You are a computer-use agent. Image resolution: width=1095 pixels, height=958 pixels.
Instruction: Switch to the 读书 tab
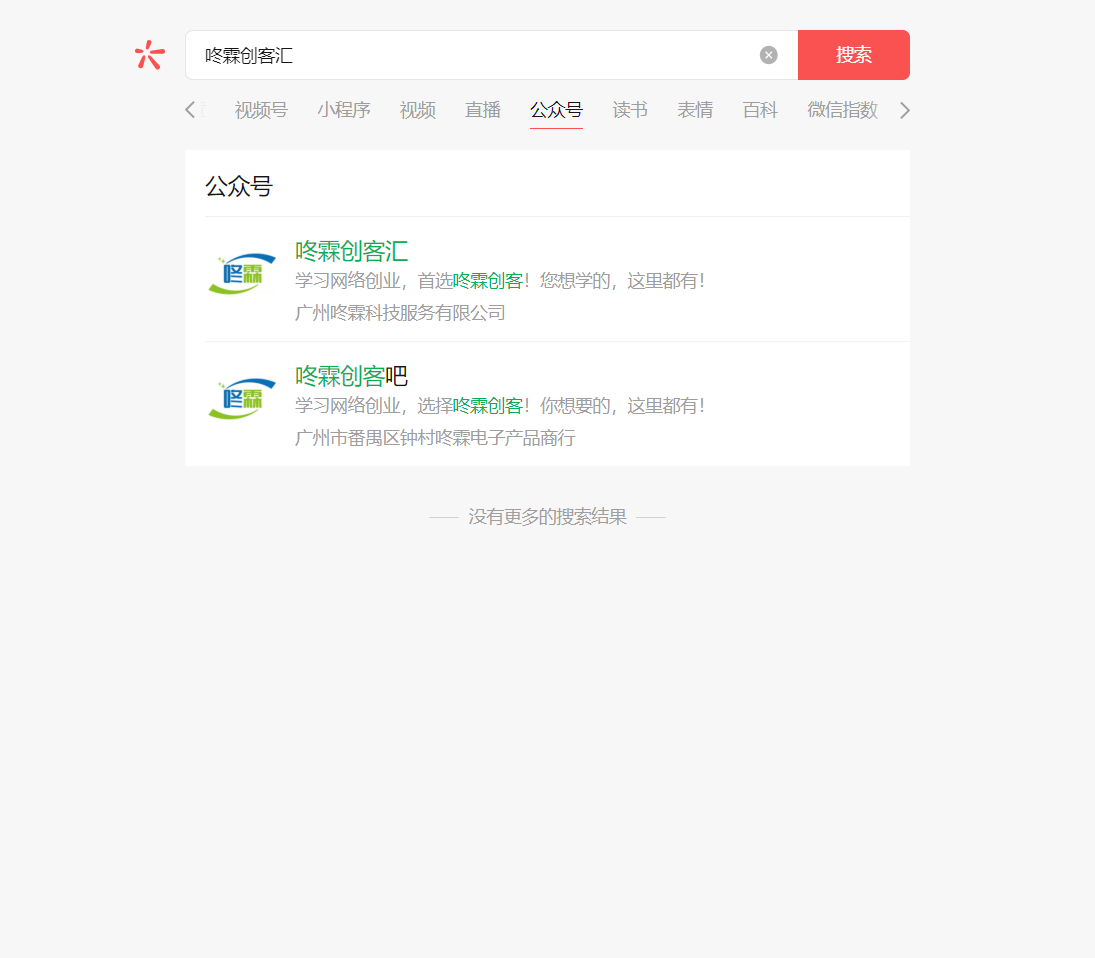(x=629, y=110)
